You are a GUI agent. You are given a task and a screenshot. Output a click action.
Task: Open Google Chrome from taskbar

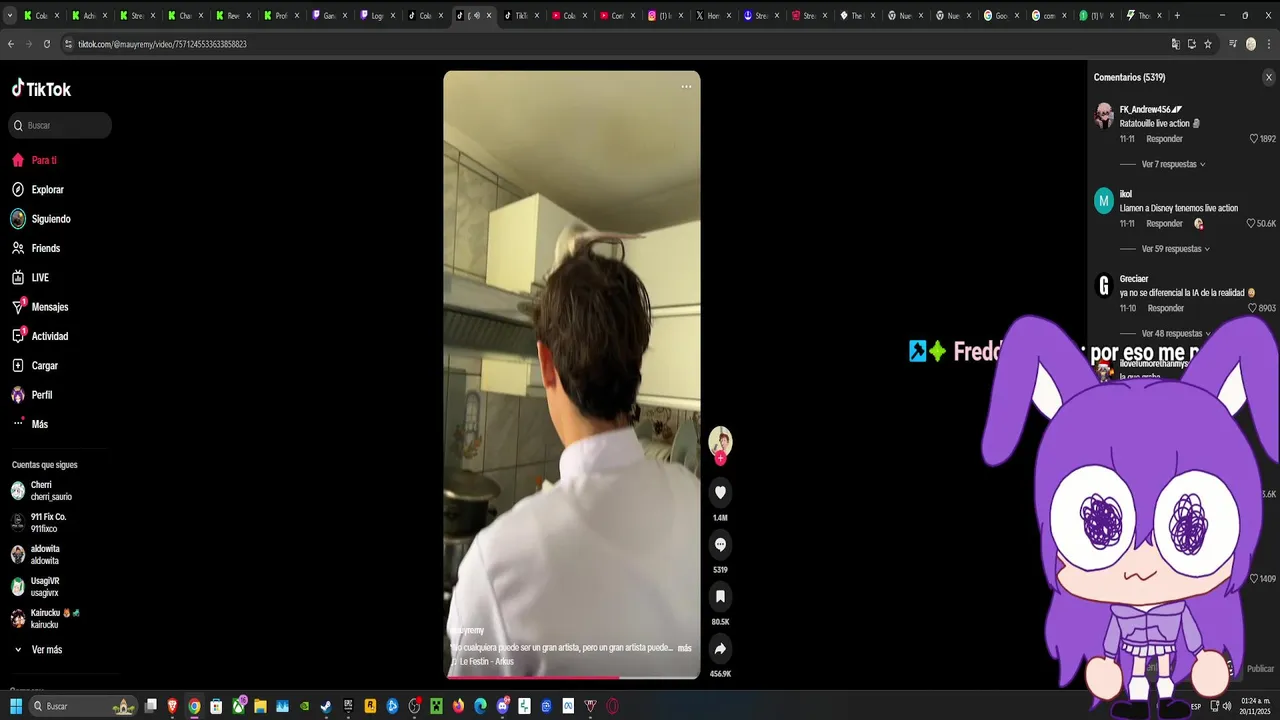pos(194,706)
